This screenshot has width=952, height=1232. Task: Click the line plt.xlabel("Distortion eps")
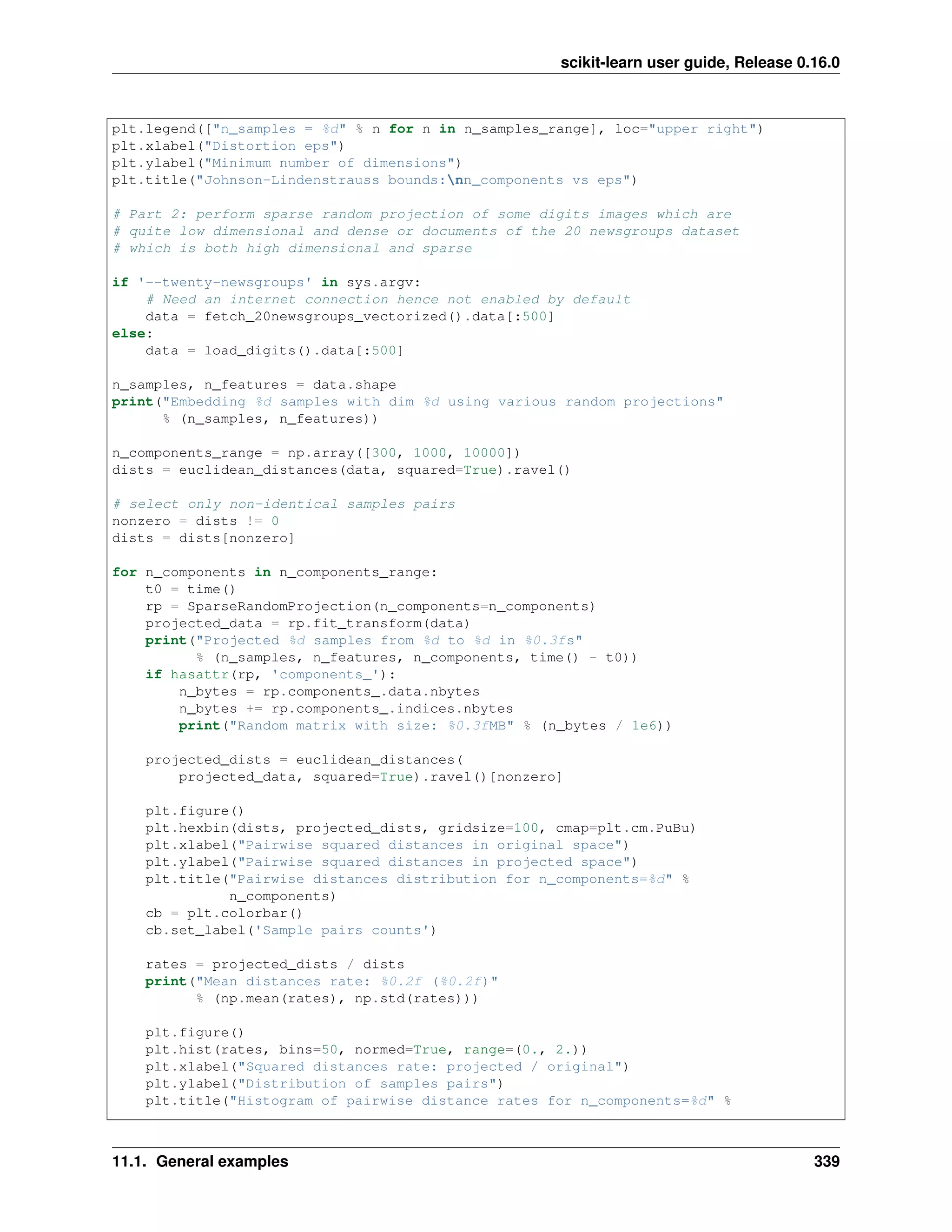click(228, 146)
